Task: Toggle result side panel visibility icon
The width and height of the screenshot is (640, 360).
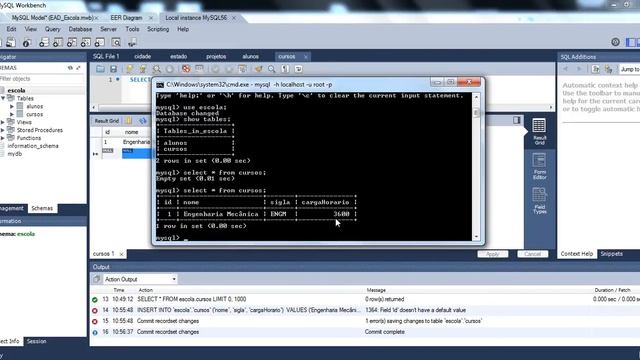Action: pyautogui.click(x=517, y=120)
